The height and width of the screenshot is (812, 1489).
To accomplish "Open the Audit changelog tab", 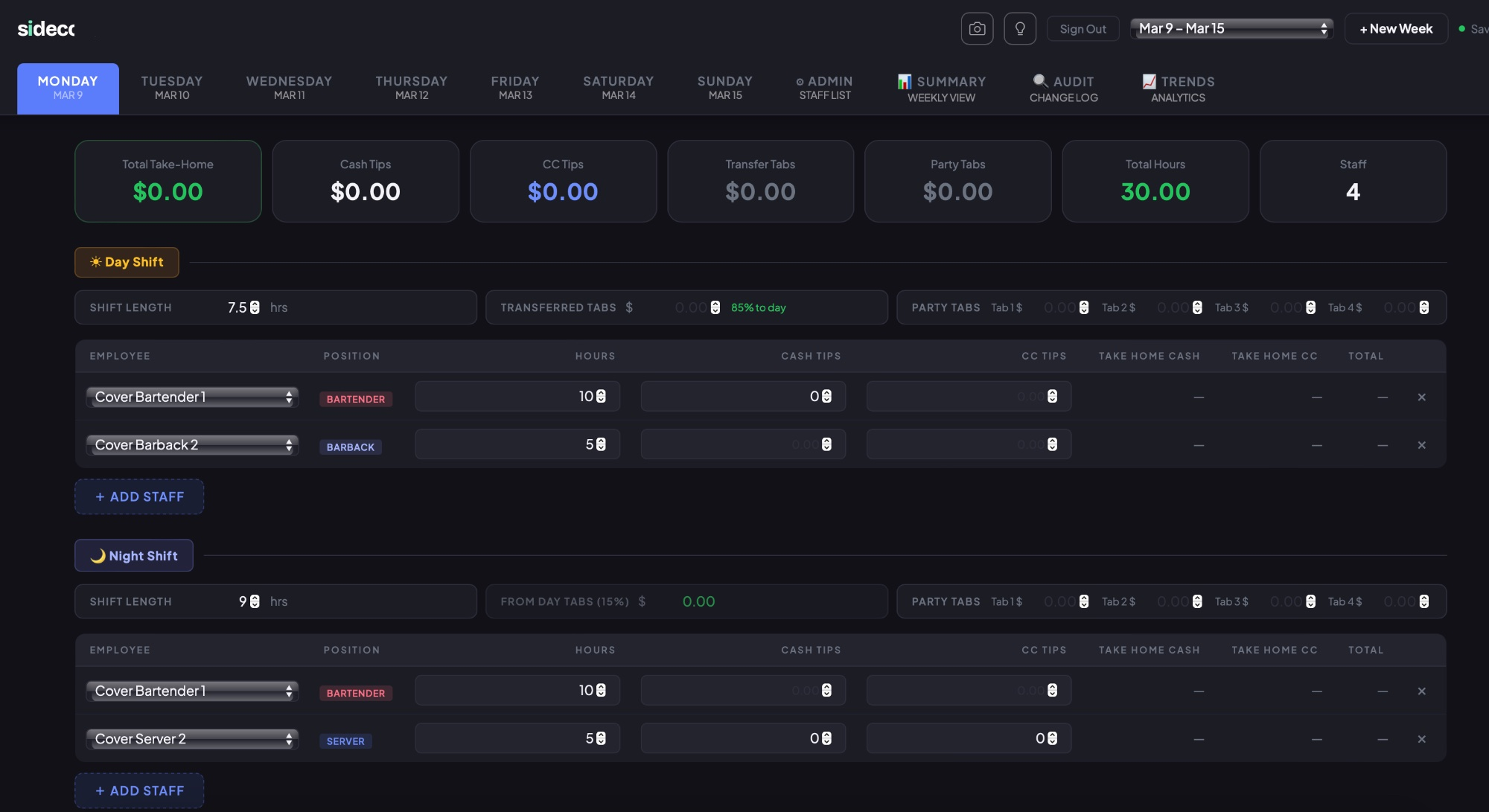I will point(1063,89).
